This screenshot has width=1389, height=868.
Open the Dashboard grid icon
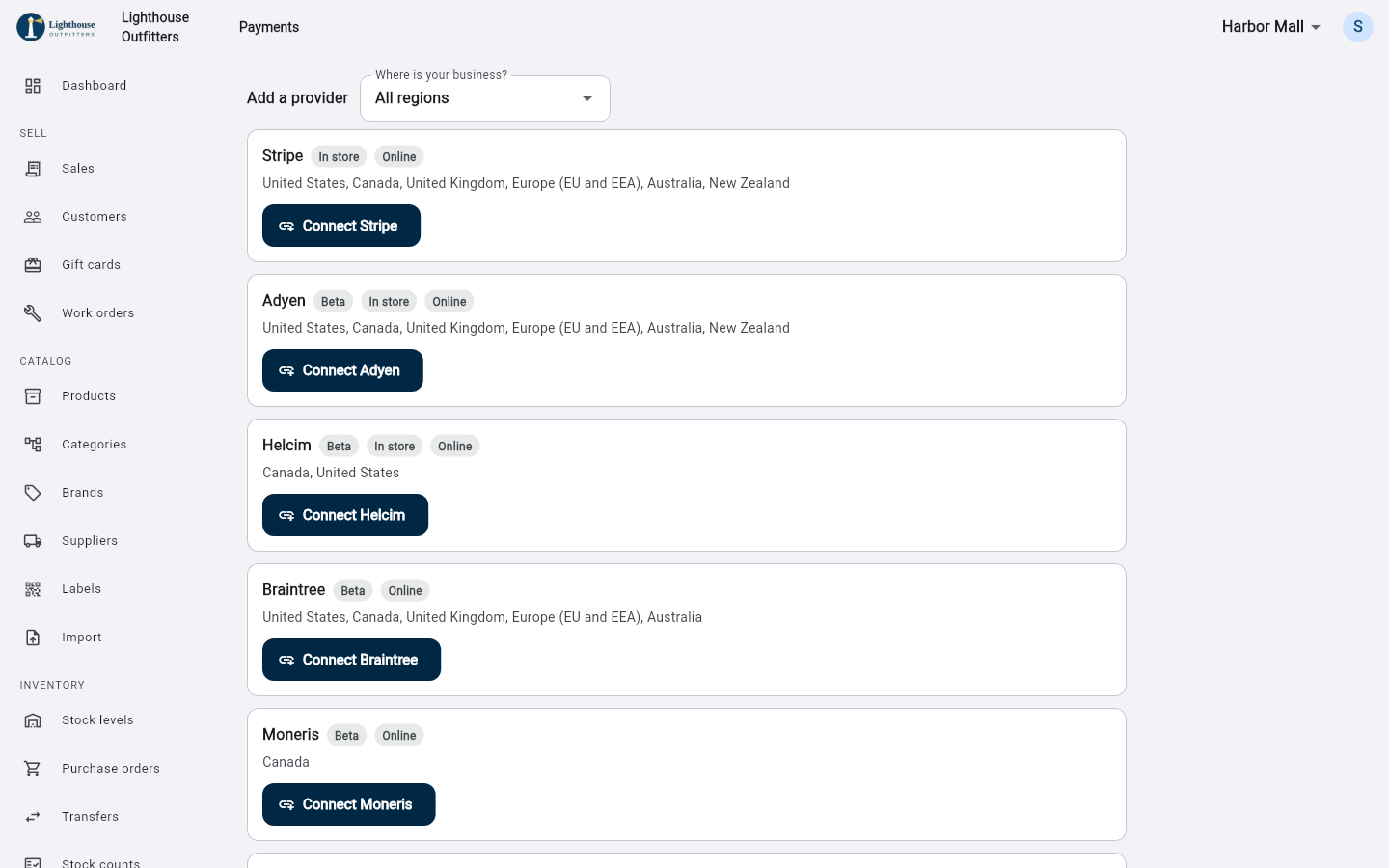coord(33,86)
